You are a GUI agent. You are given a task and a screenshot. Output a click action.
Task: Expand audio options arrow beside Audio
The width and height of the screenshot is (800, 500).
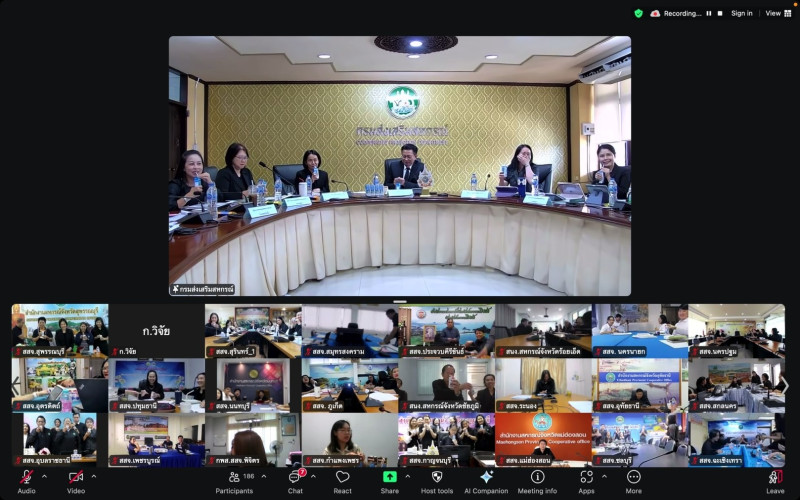(x=45, y=476)
